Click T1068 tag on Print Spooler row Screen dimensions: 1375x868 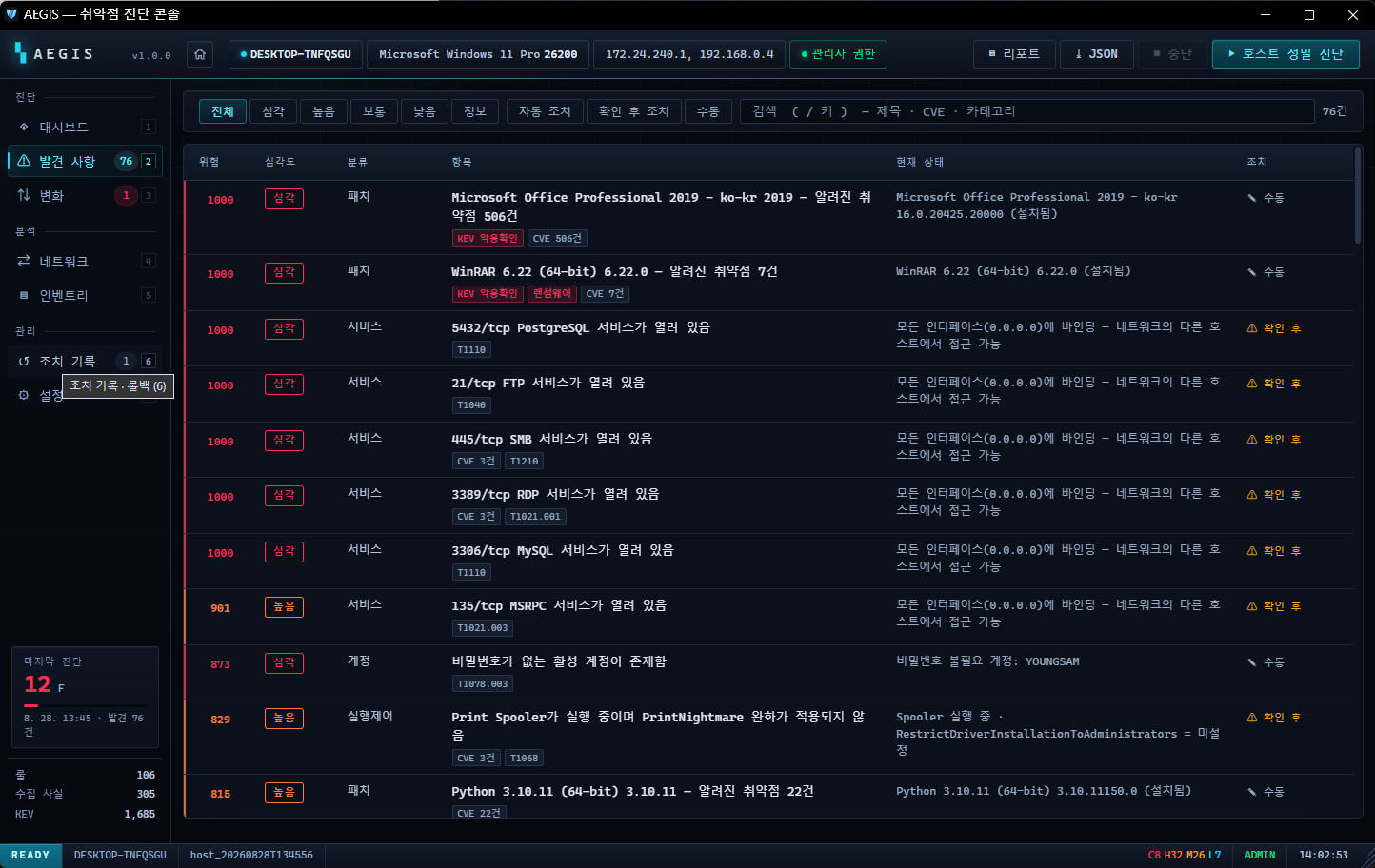click(x=524, y=759)
